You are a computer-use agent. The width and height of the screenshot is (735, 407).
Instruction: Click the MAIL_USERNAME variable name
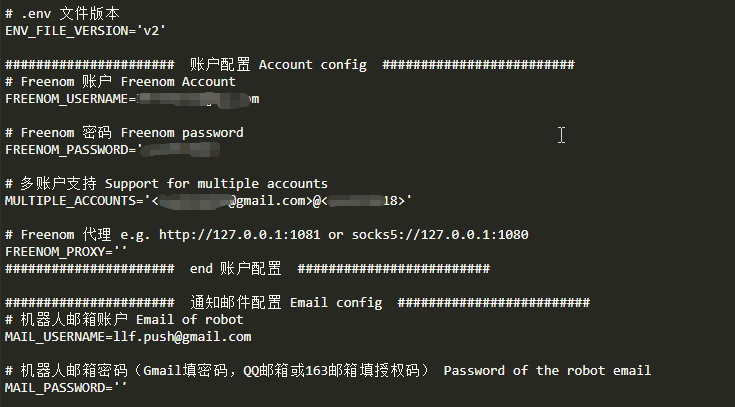pyautogui.click(x=55, y=337)
